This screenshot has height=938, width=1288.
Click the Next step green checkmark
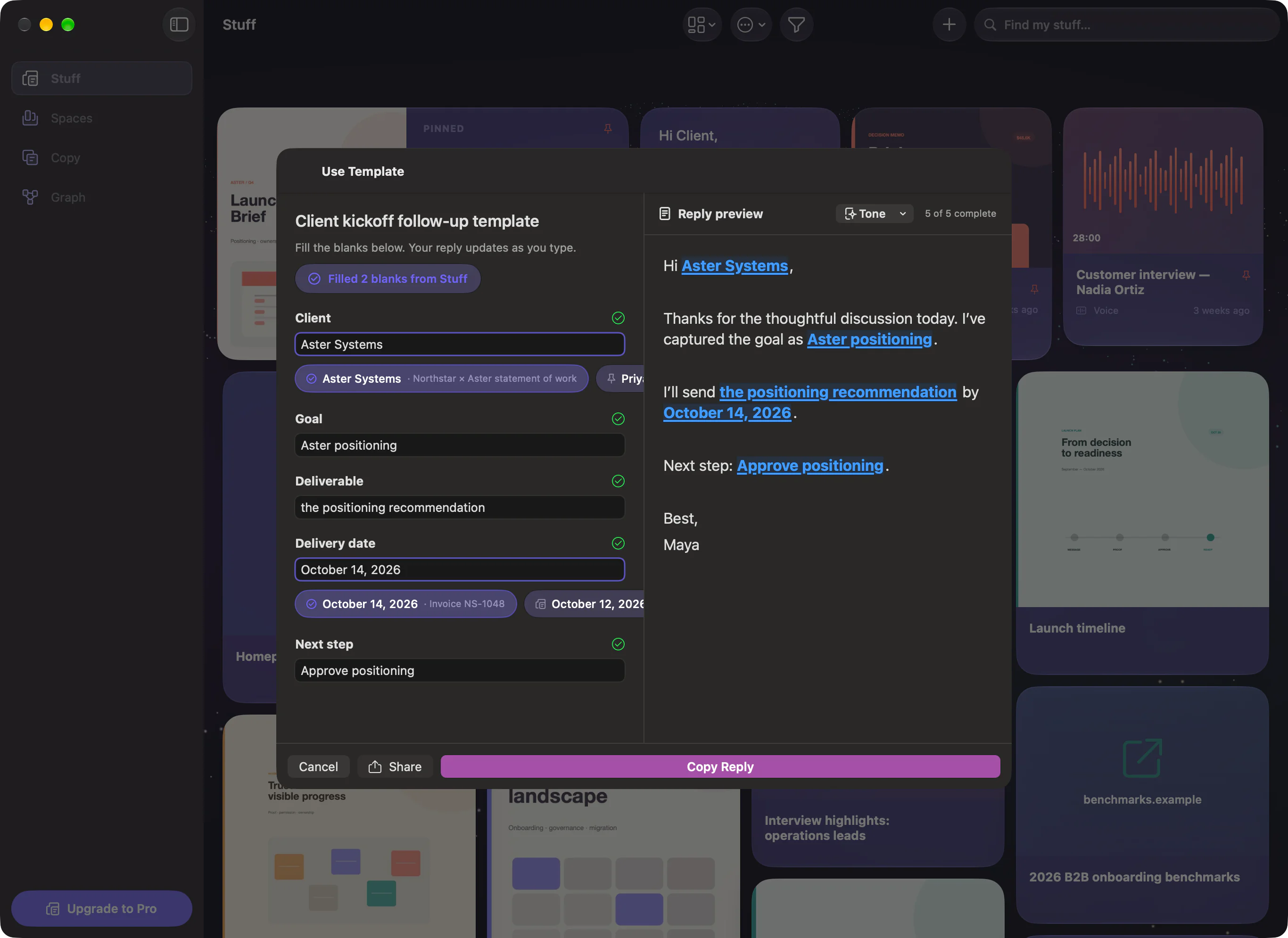tap(618, 644)
